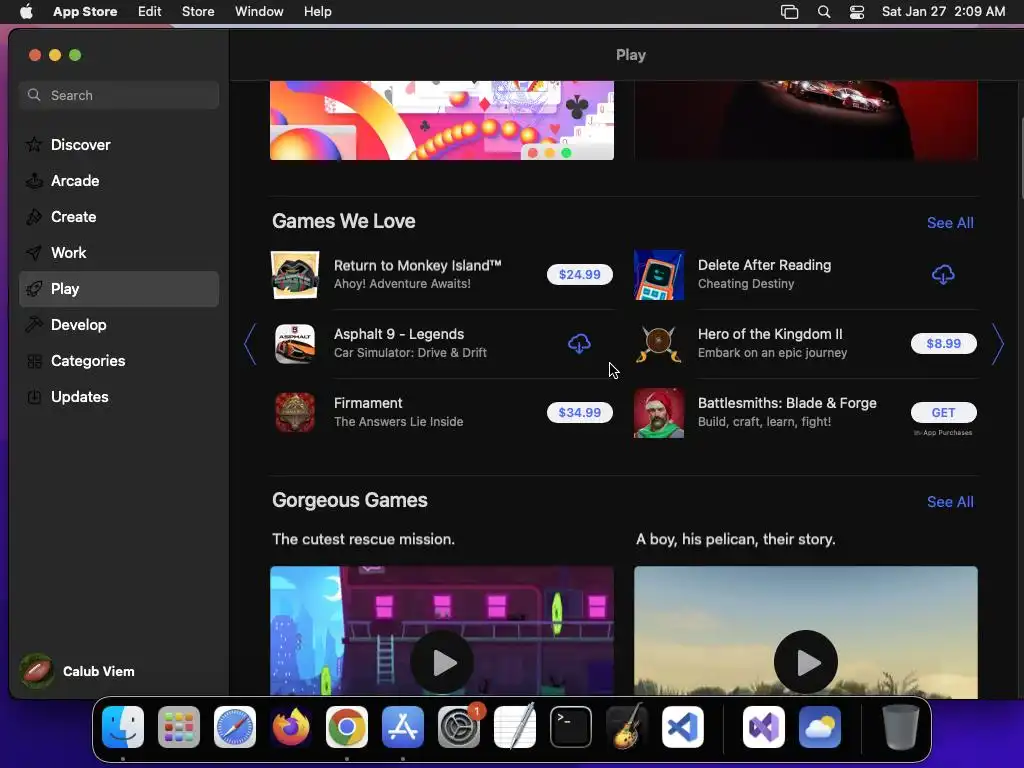This screenshot has height=768, width=1024.
Task: Go to the Discover section
Action: coord(120,145)
